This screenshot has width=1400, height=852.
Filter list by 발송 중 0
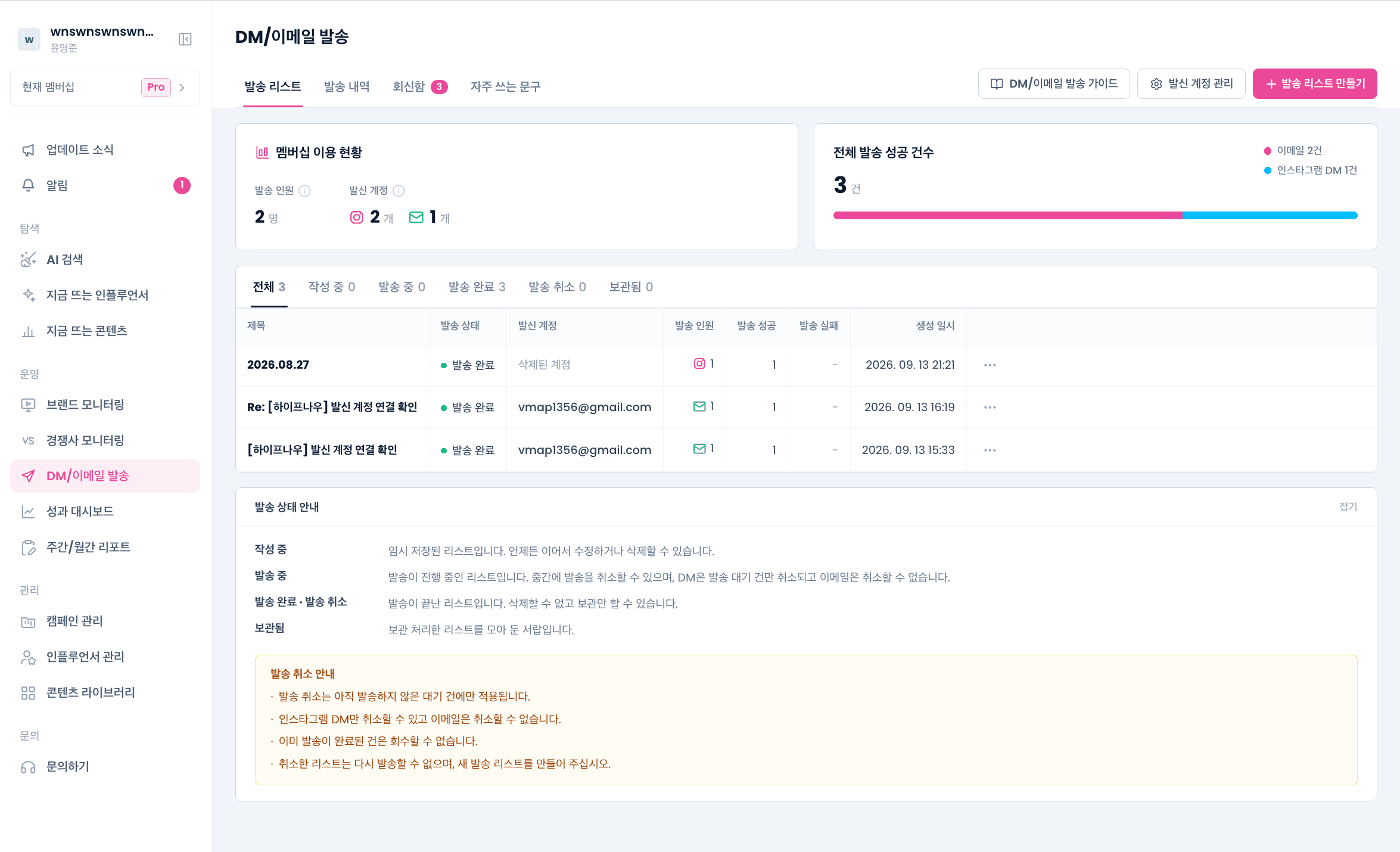pos(402,287)
